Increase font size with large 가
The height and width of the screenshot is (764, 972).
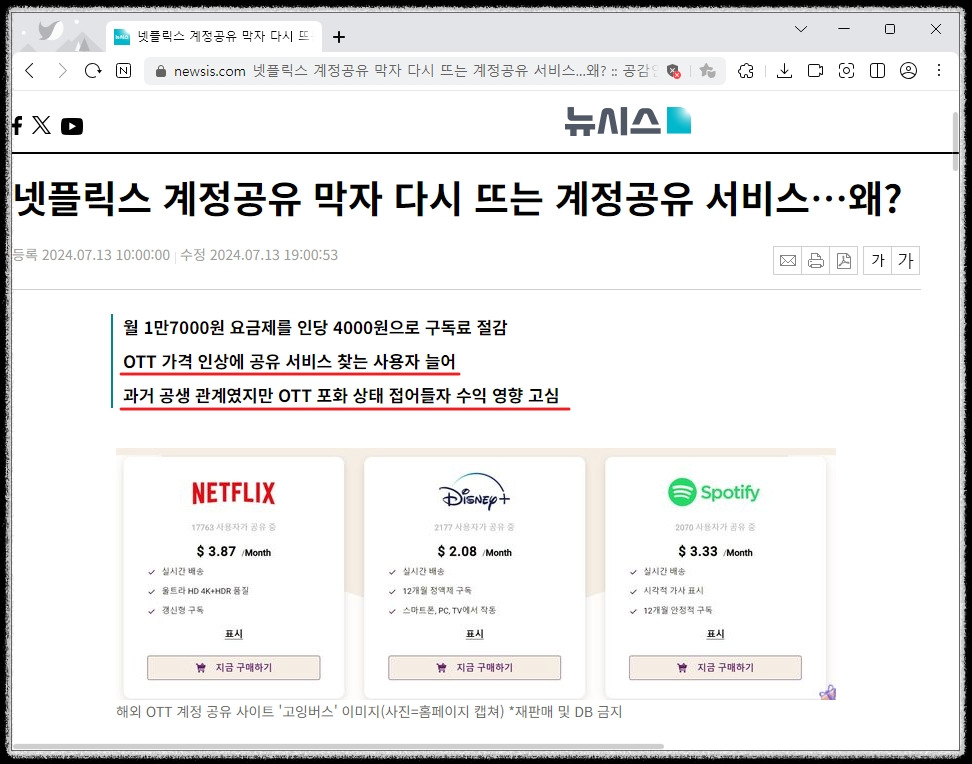[906, 260]
